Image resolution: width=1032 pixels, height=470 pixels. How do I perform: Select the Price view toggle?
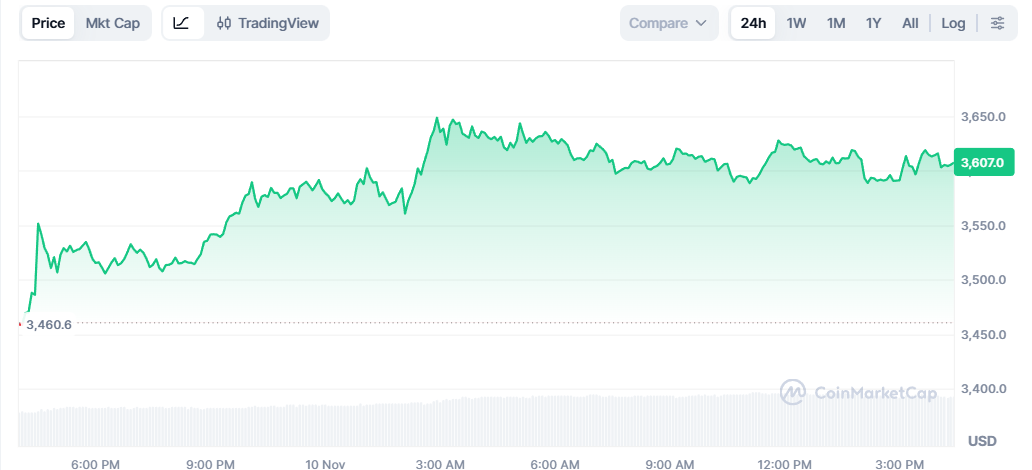pos(48,23)
